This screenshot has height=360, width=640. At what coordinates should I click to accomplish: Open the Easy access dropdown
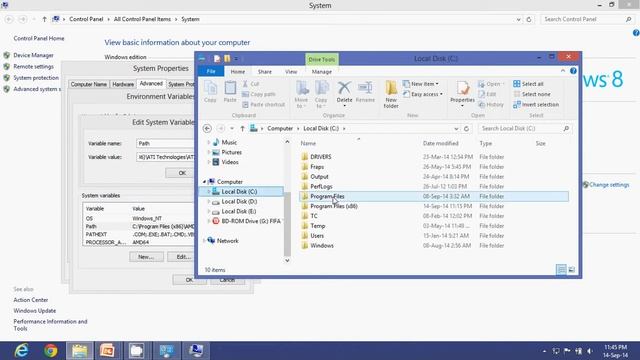point(423,94)
